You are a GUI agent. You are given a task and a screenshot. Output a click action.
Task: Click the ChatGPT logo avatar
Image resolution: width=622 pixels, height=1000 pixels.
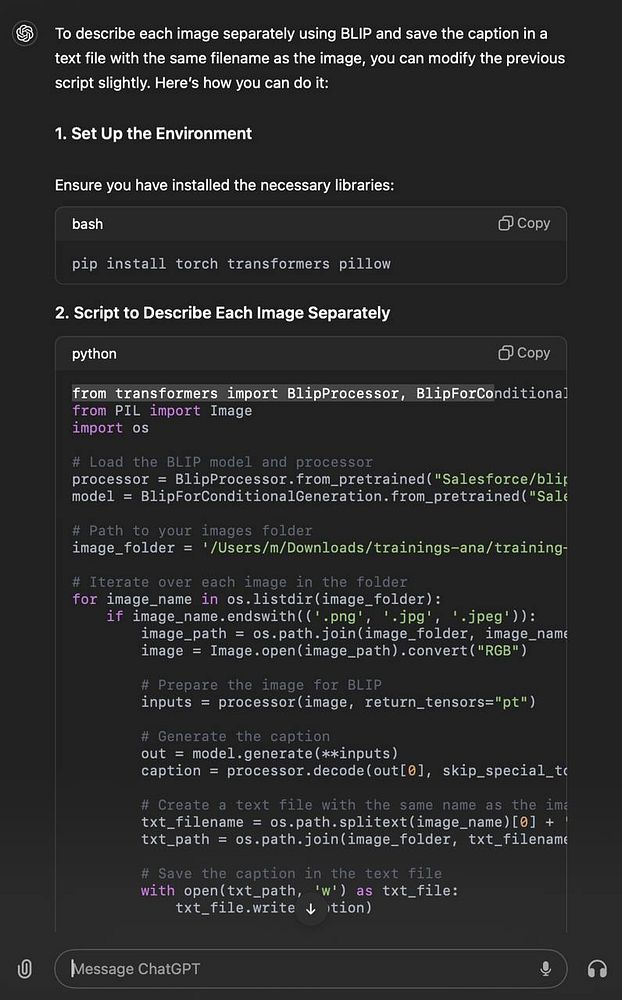pyautogui.click(x=25, y=34)
